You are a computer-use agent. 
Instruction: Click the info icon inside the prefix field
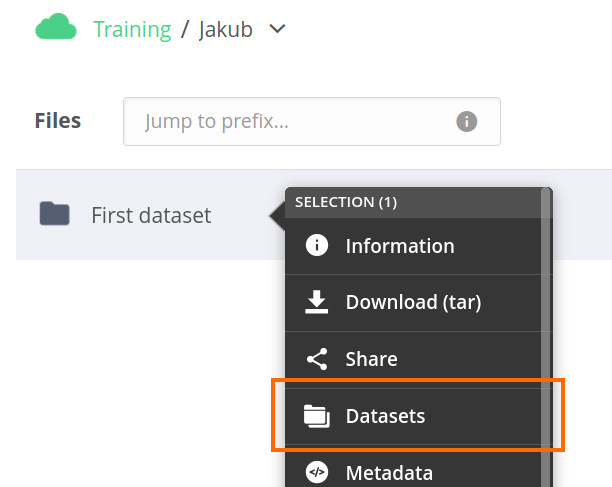tap(466, 122)
